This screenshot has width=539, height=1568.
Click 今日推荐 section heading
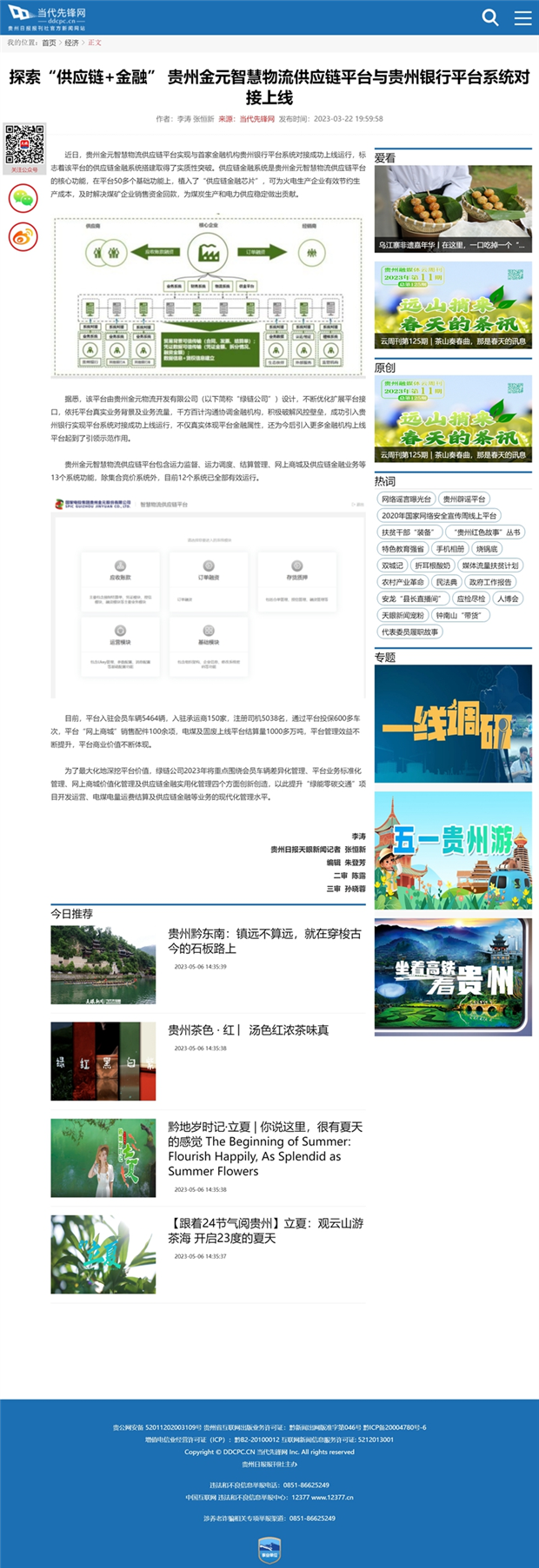72,914
